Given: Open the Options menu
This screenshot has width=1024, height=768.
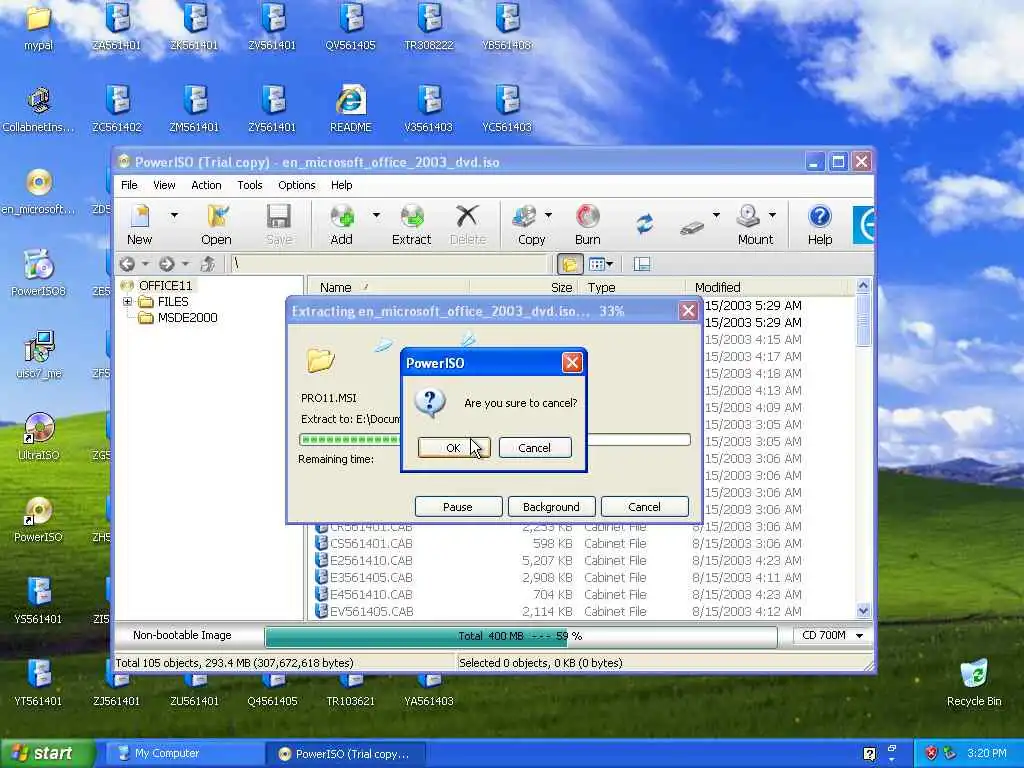Looking at the screenshot, I should pos(296,185).
